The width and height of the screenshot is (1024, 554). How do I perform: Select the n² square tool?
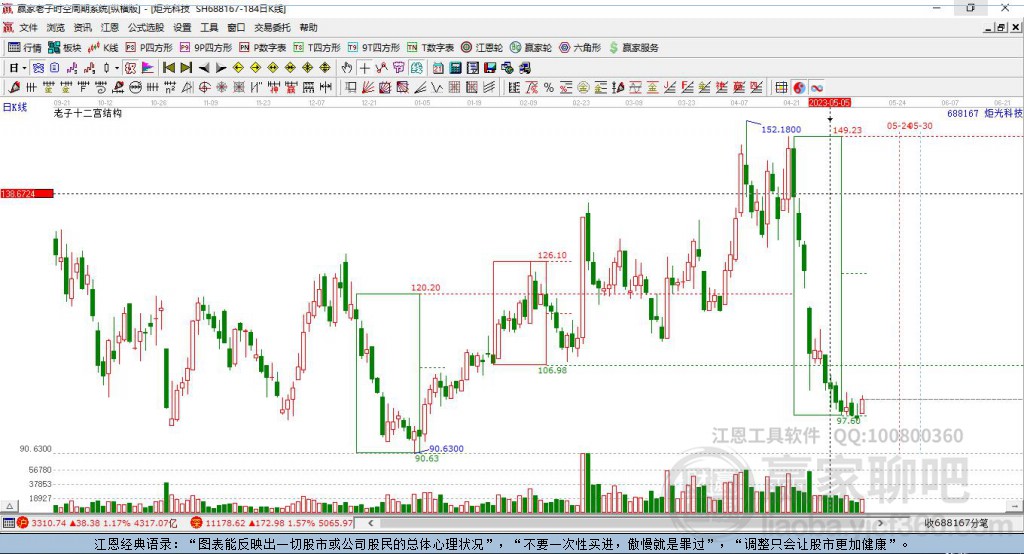click(170, 88)
